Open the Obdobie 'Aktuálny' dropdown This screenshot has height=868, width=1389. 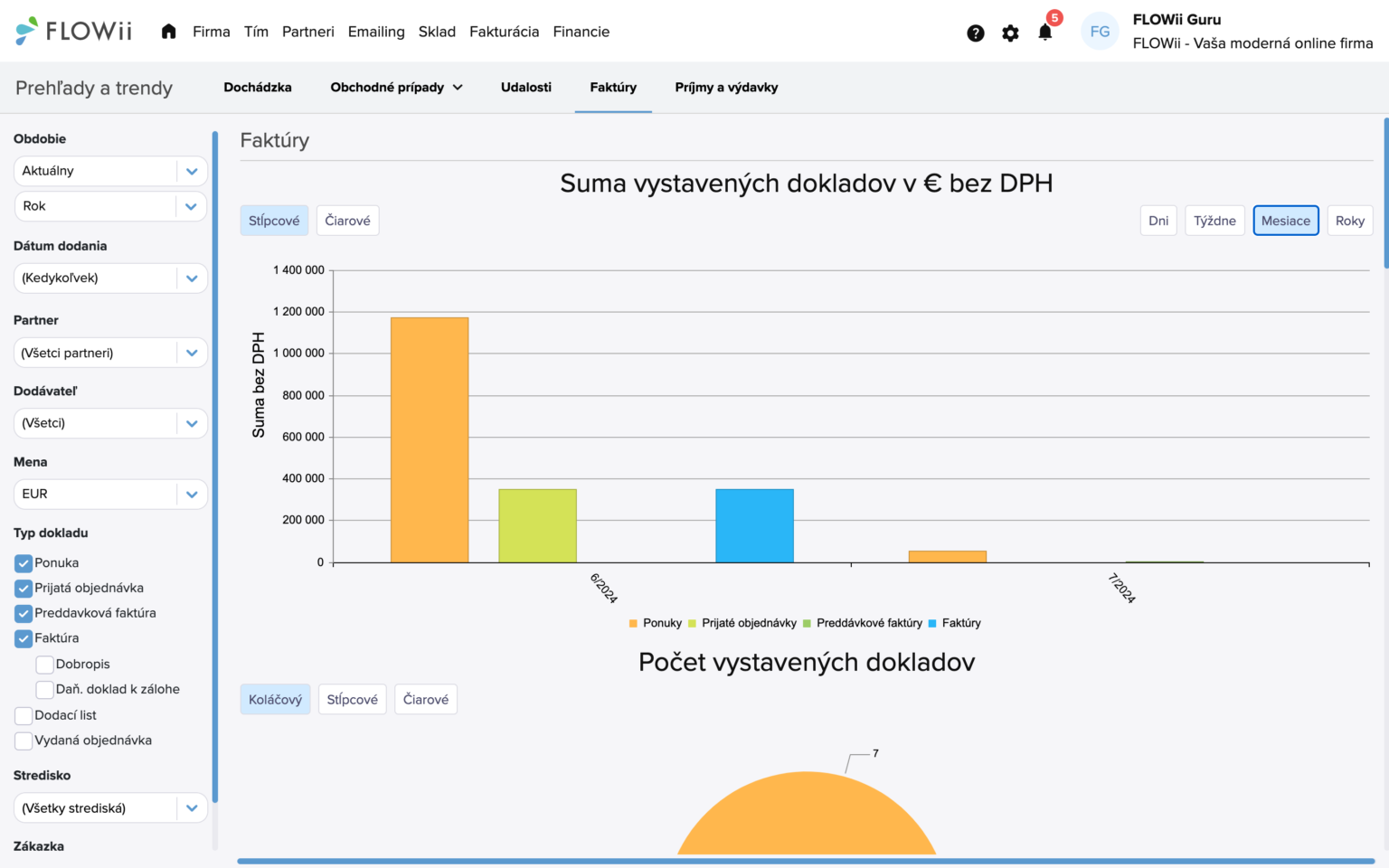[109, 170]
